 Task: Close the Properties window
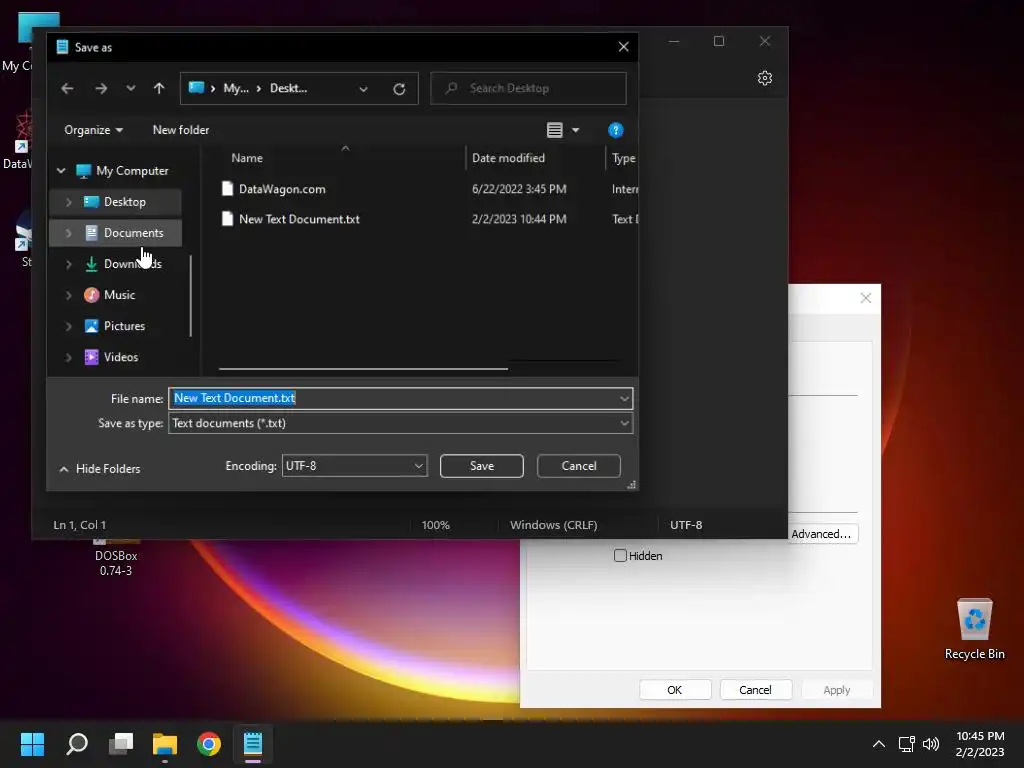[x=866, y=298]
